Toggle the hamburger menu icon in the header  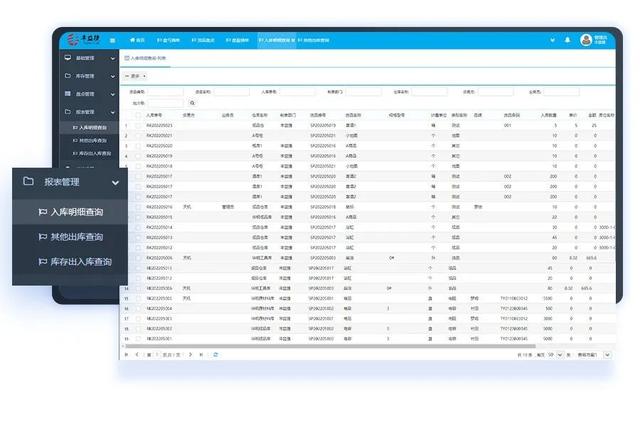click(112, 40)
